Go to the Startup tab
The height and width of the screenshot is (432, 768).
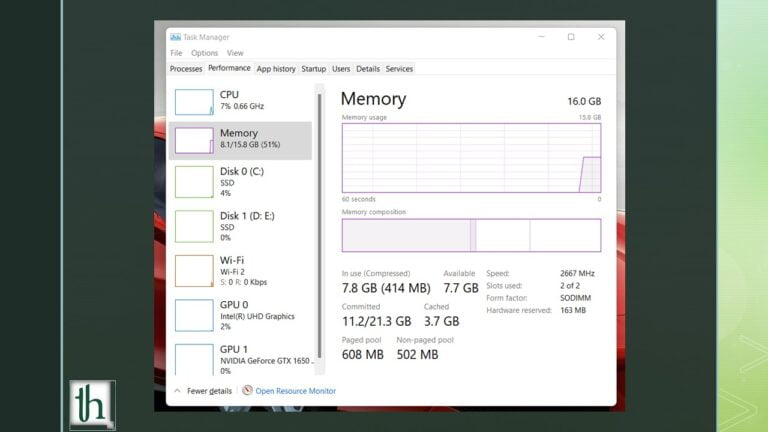[314, 69]
